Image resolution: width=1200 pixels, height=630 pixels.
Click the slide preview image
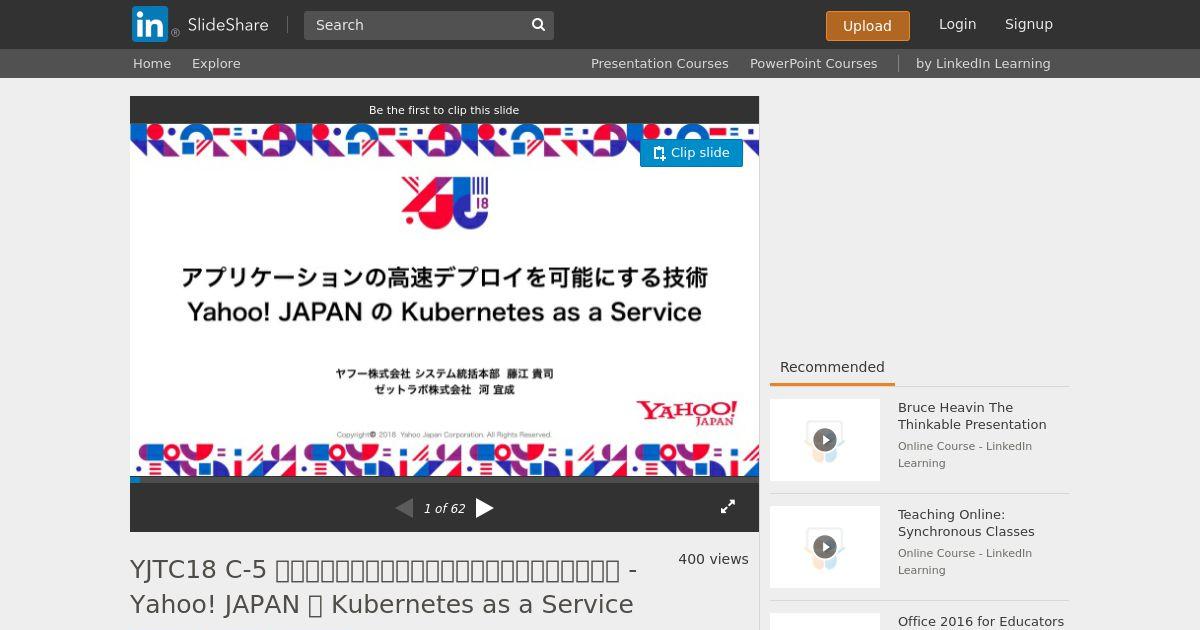(444, 300)
